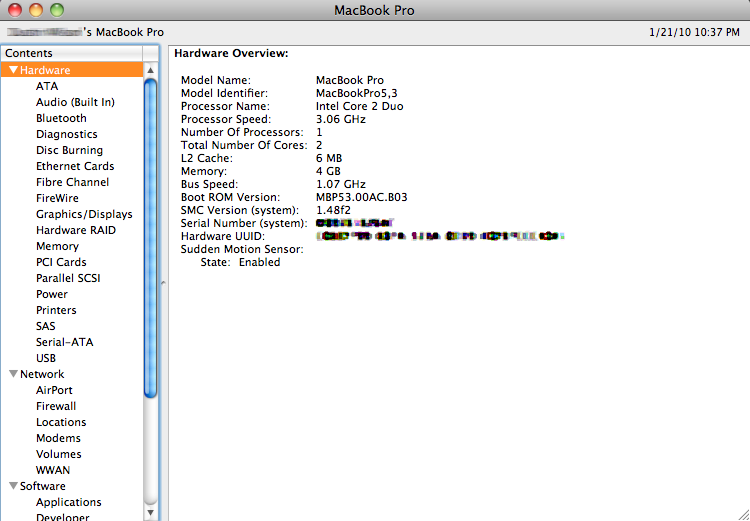Open Ethernet Cards entry
This screenshot has width=750, height=521.
(x=75, y=166)
